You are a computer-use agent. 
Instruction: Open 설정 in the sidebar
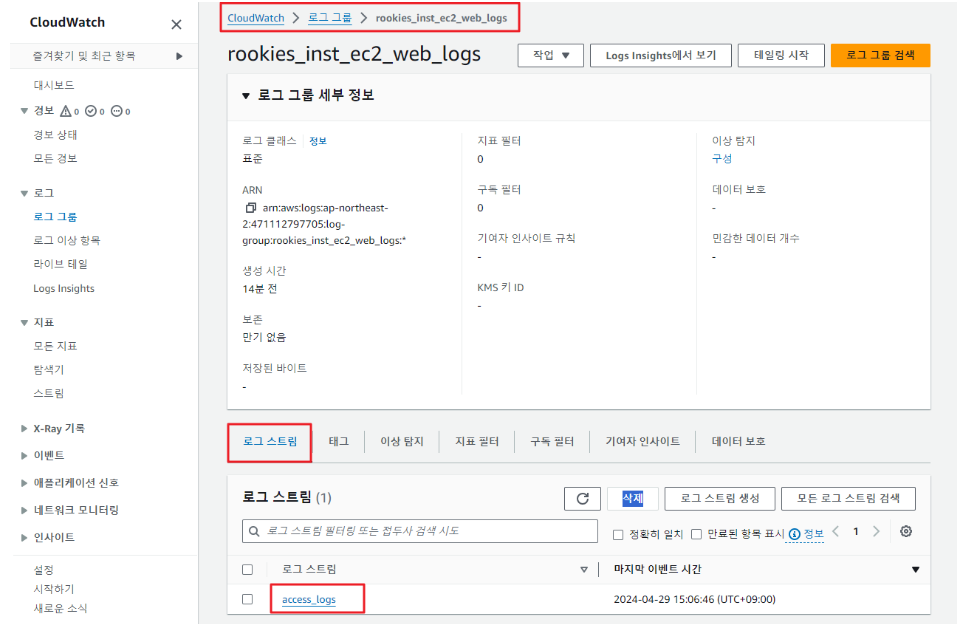tap(43, 570)
